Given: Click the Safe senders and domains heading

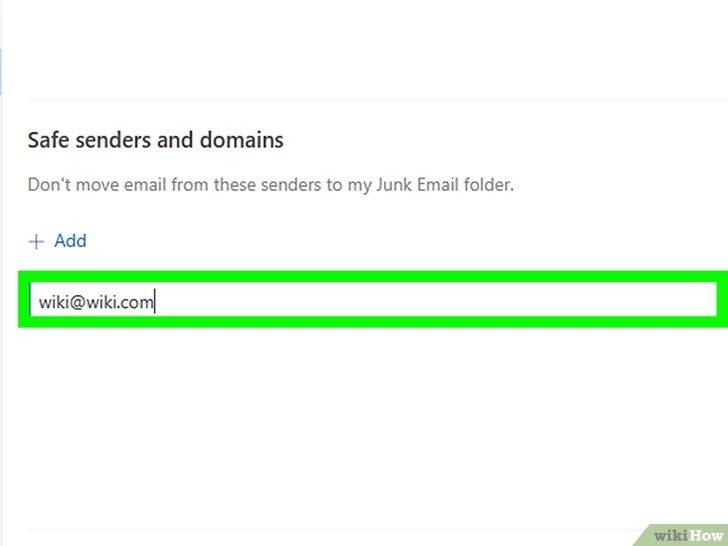Looking at the screenshot, I should pyautogui.click(x=156, y=140).
